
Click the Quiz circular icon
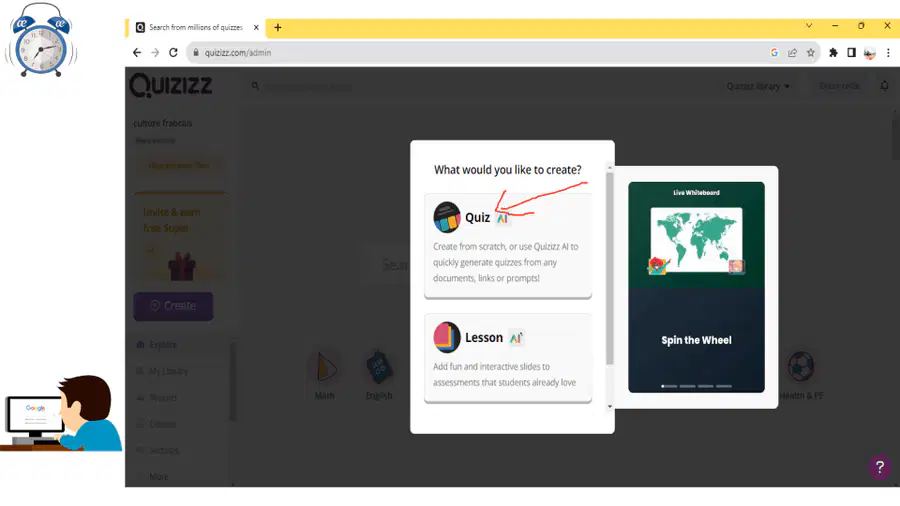pos(447,217)
